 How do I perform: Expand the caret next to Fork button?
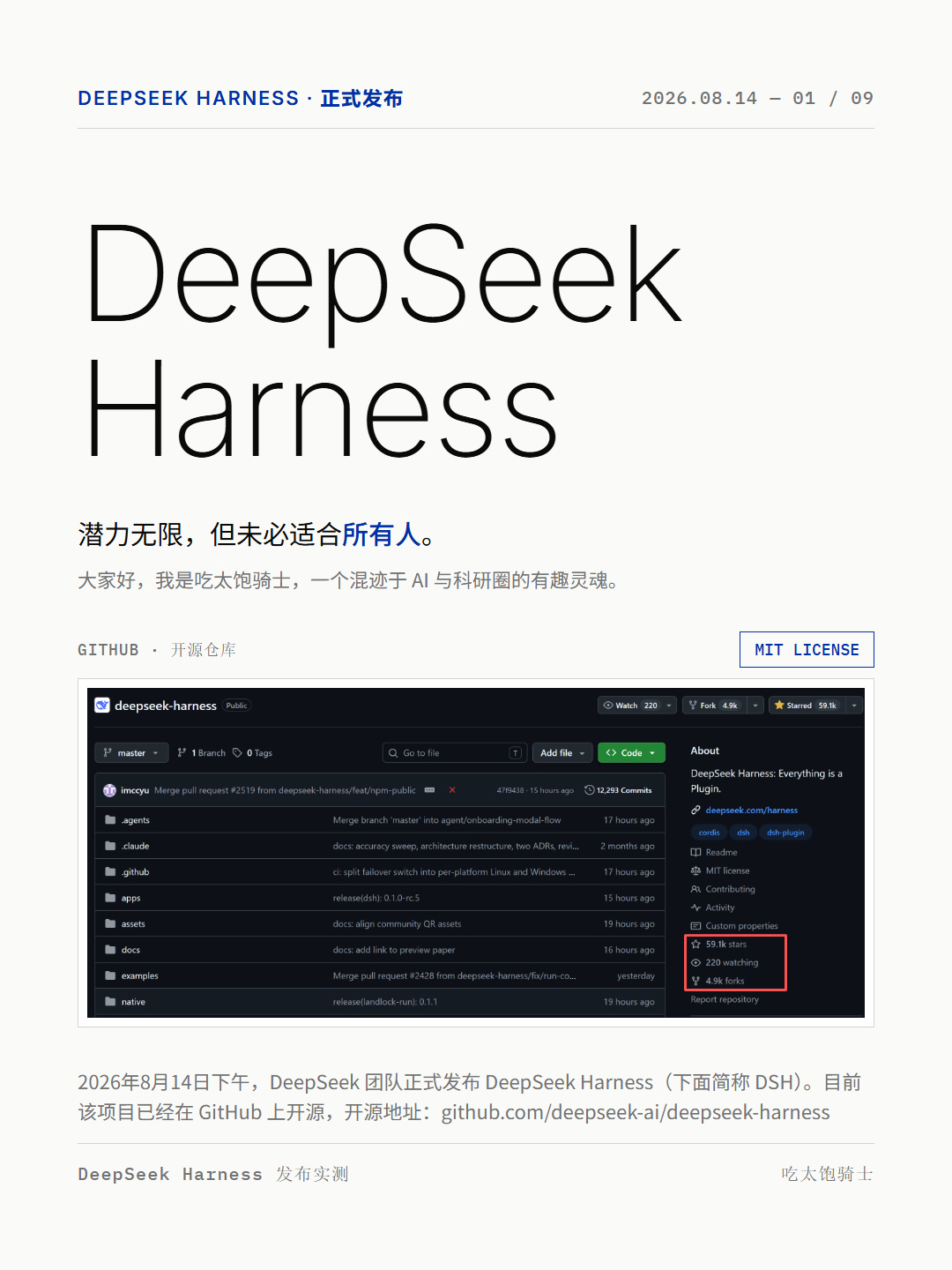click(x=755, y=706)
